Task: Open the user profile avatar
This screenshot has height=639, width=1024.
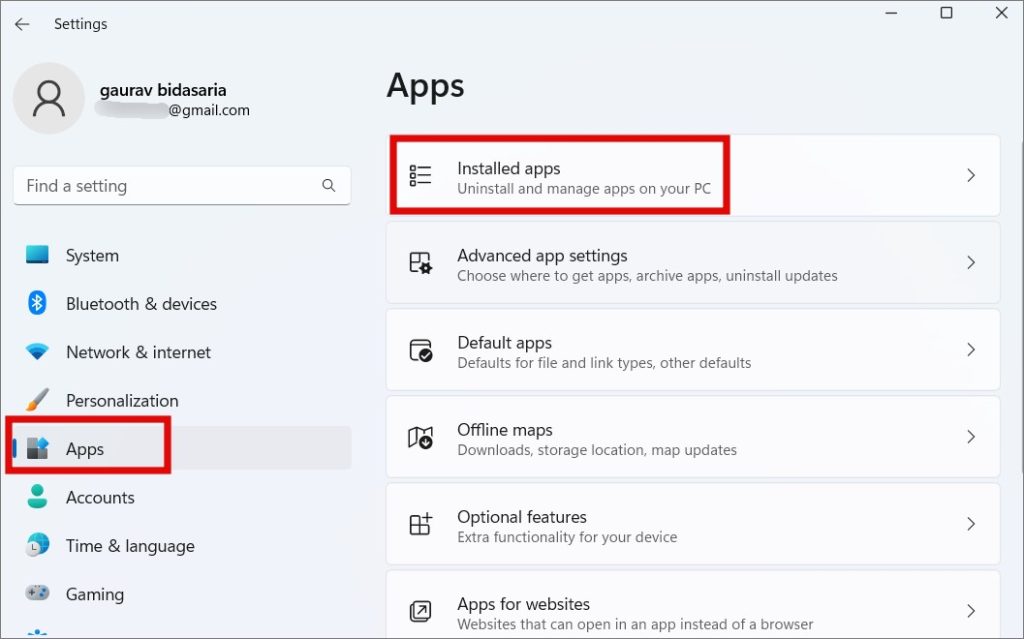Action: coord(49,99)
